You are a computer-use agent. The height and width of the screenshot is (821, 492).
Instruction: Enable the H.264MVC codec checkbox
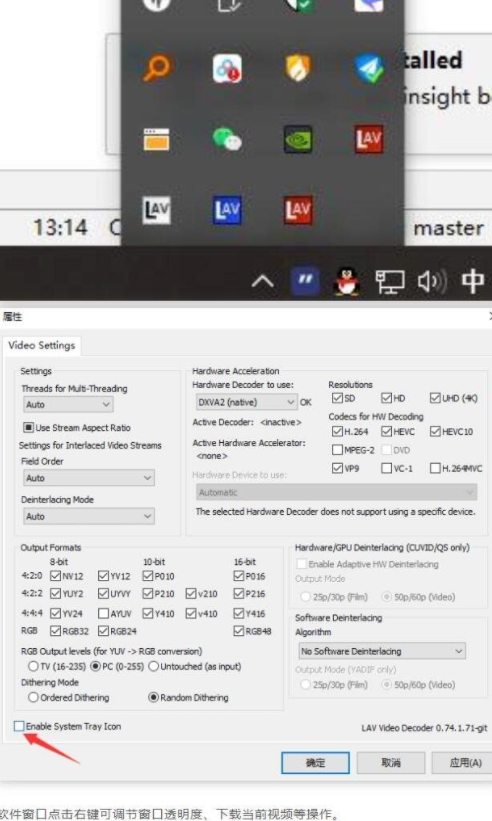pos(435,468)
